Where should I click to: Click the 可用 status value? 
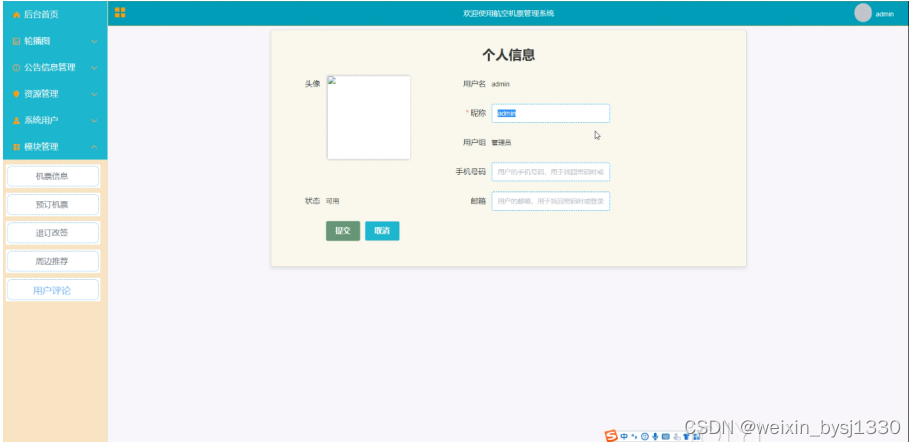tap(332, 201)
